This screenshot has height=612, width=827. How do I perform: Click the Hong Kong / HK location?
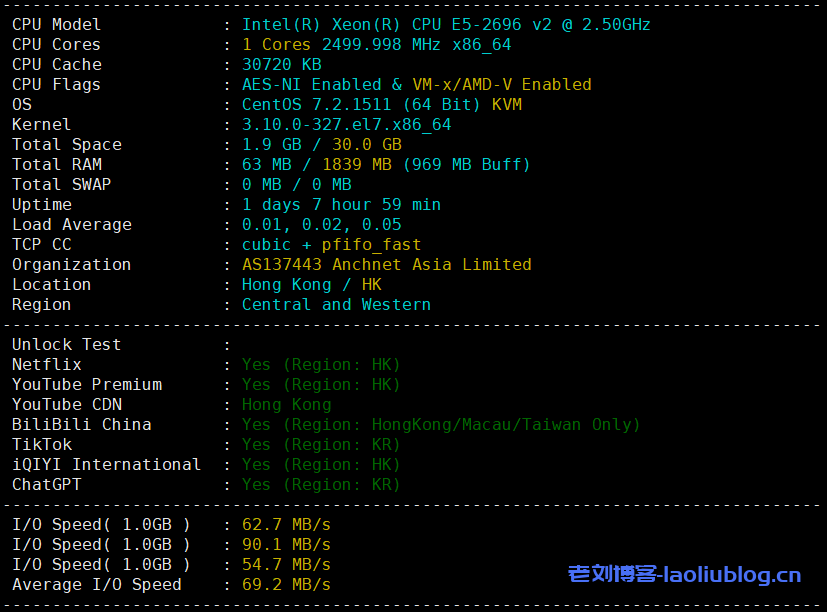(x=311, y=284)
